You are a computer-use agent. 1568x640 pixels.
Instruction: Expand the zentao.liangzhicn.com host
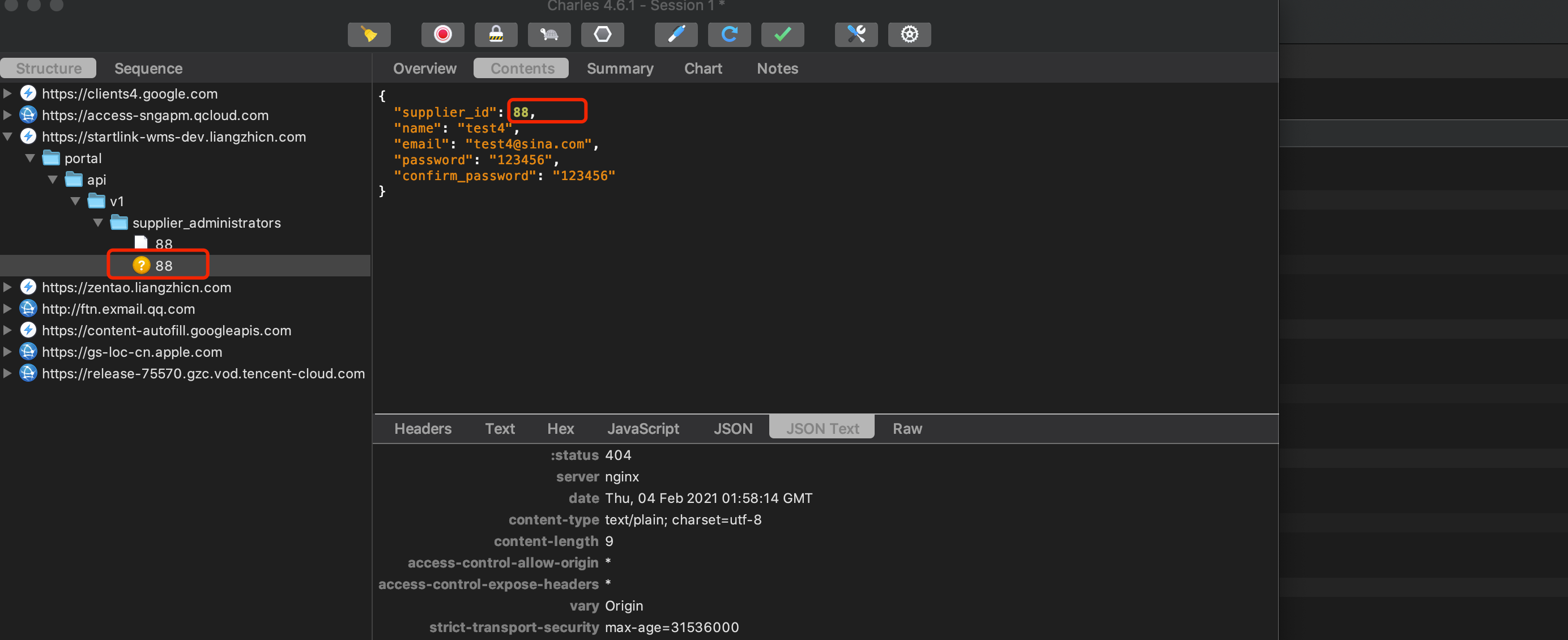(x=7, y=287)
